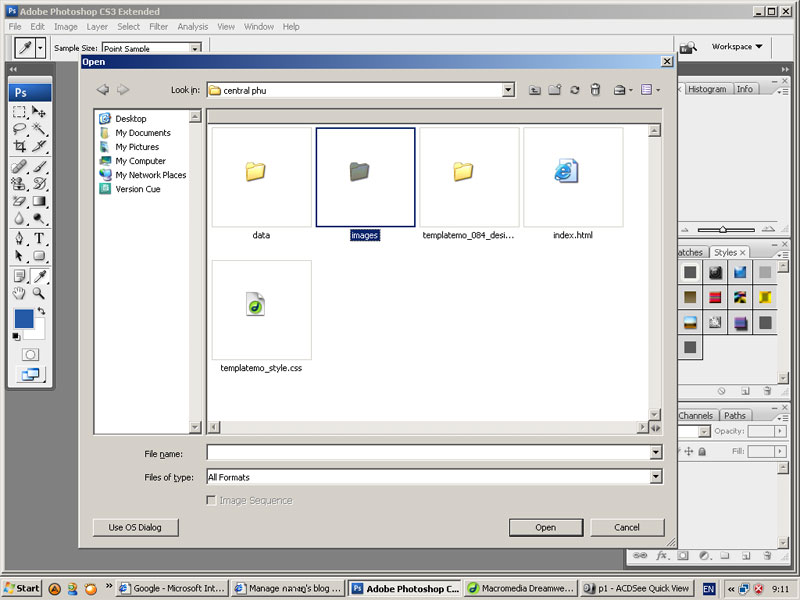Select the History Brush tool
Viewport: 800px width, 600px height.
pyautogui.click(x=39, y=184)
